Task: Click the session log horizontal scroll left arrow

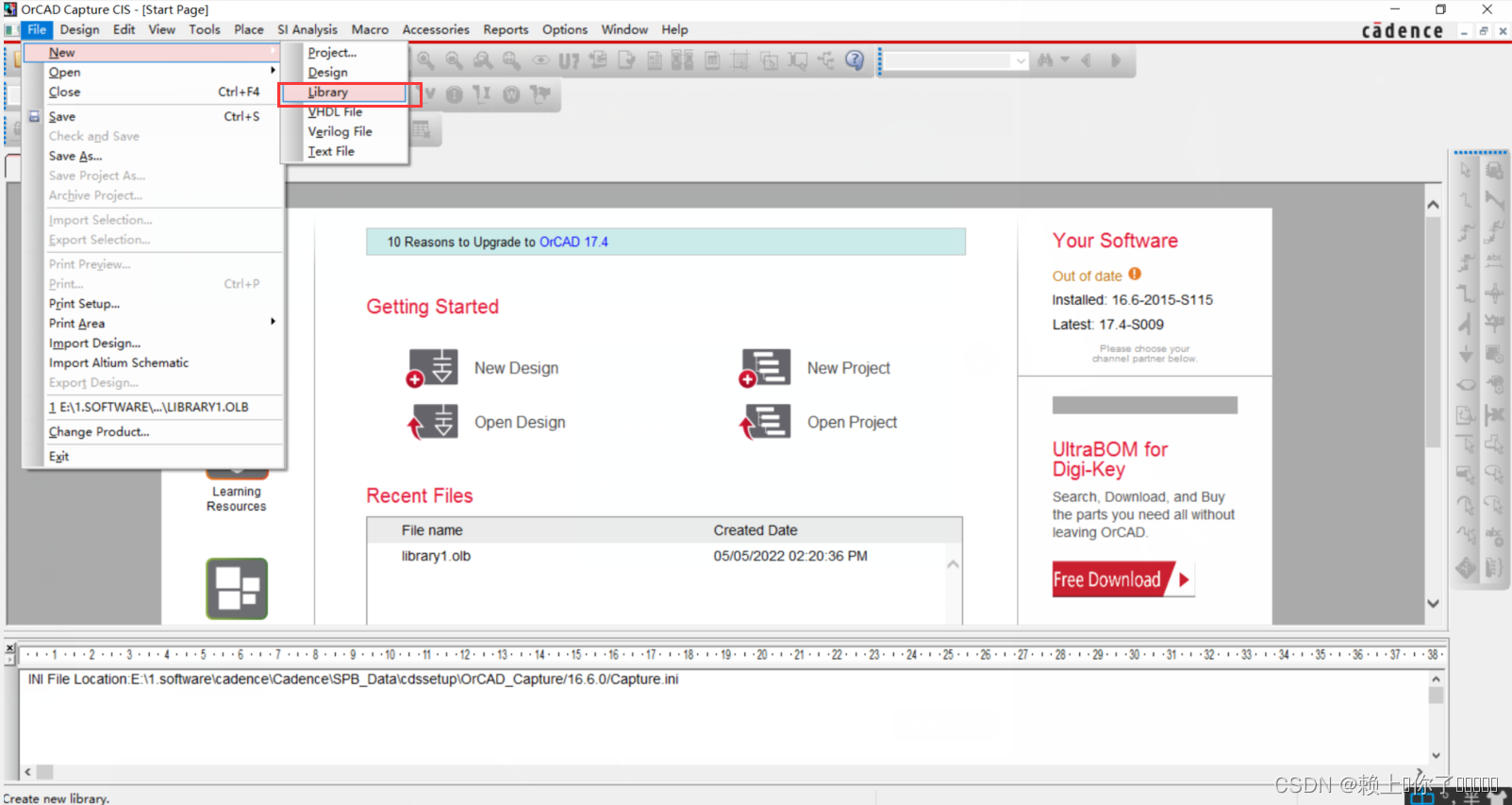Action: point(28,772)
